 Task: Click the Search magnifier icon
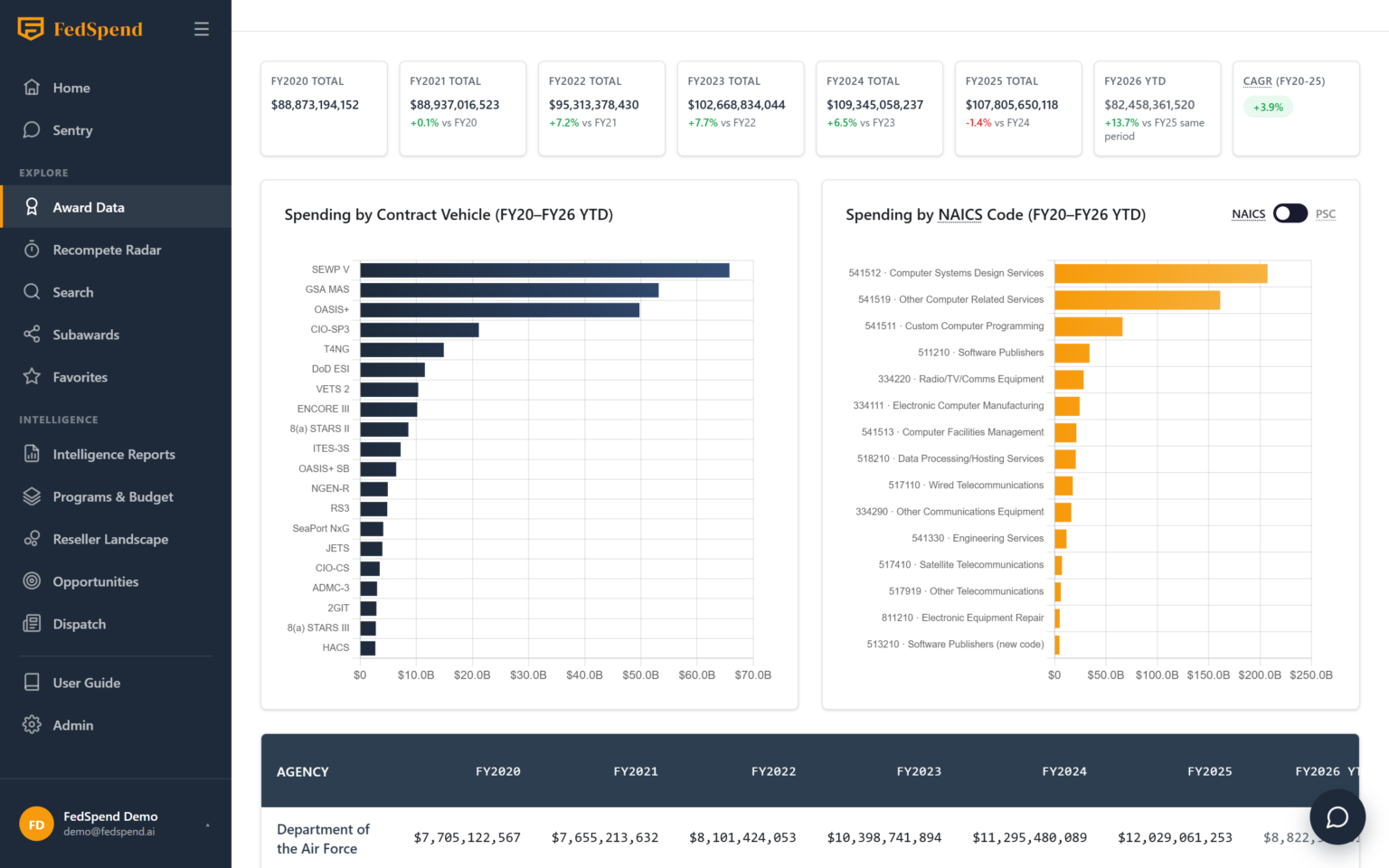tap(32, 292)
